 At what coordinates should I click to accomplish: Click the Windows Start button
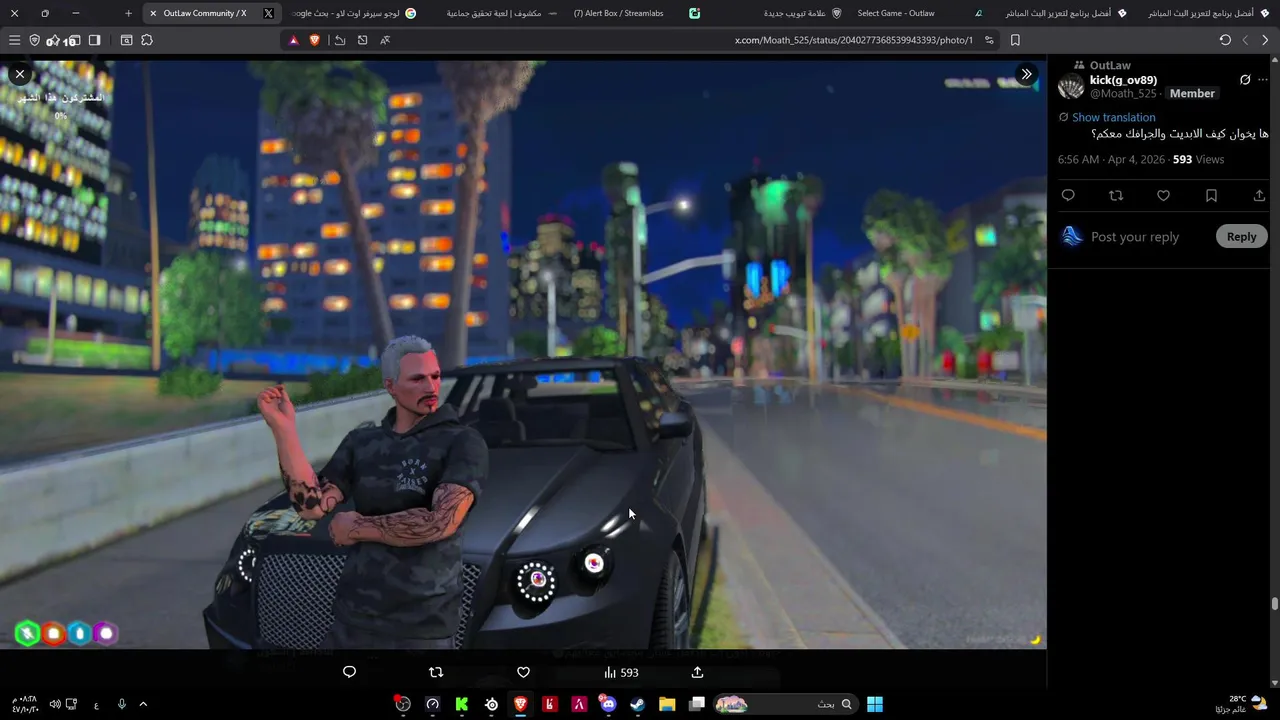[875, 704]
